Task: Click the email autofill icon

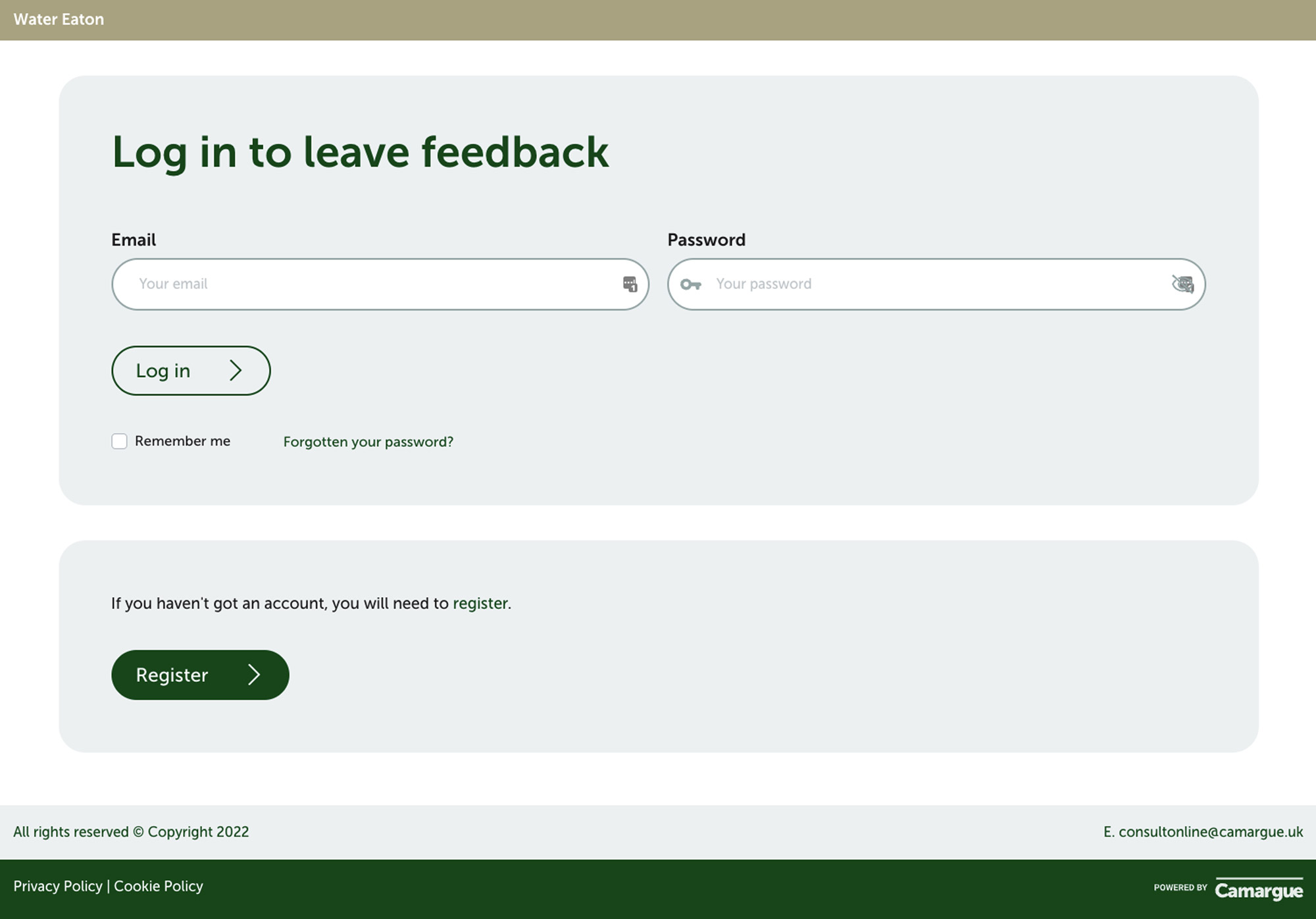Action: pos(630,284)
